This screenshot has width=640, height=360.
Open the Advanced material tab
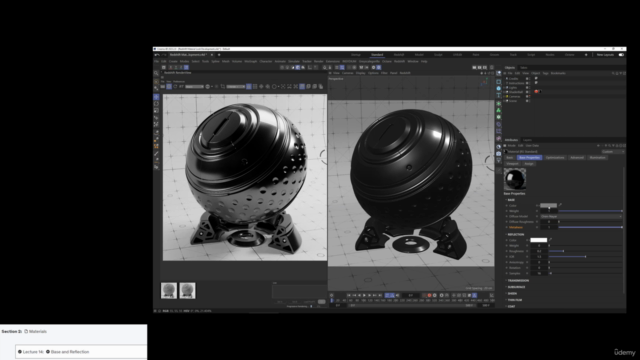(x=577, y=158)
